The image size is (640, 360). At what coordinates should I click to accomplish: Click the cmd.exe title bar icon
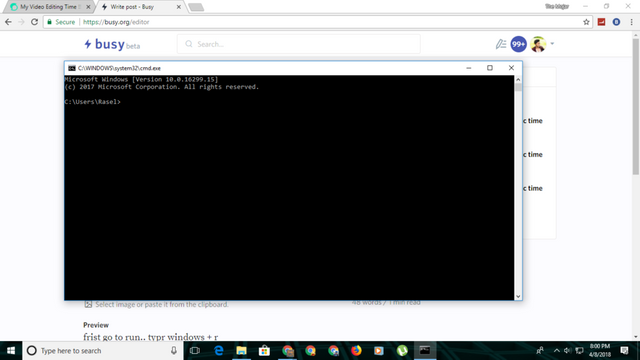click(72, 68)
